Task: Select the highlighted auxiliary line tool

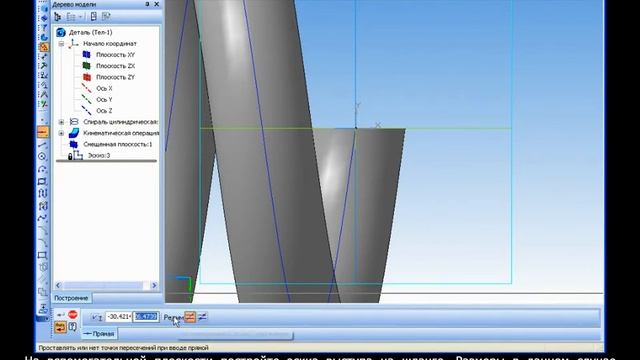Action: coord(42,132)
